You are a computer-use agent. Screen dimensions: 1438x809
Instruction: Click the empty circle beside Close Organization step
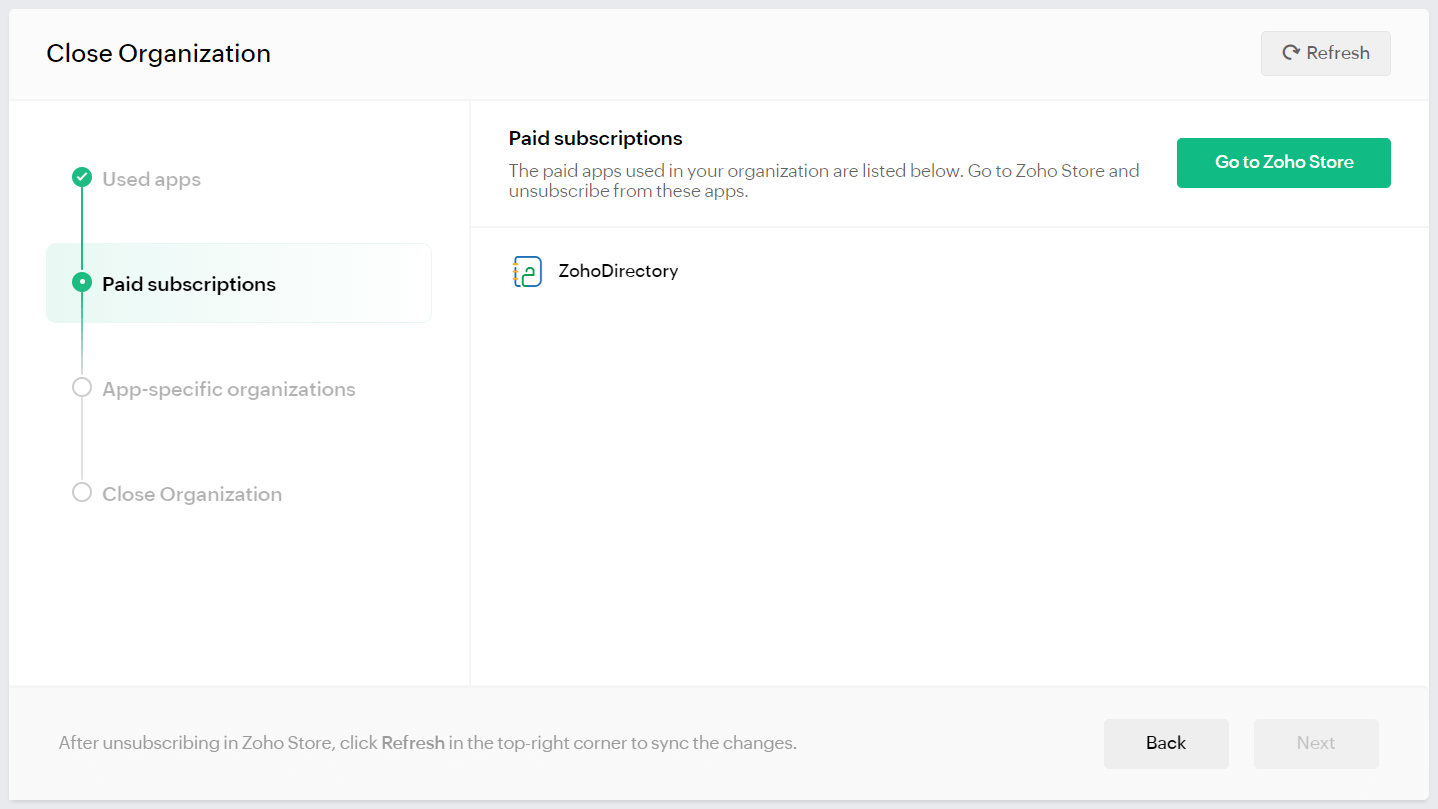82,493
